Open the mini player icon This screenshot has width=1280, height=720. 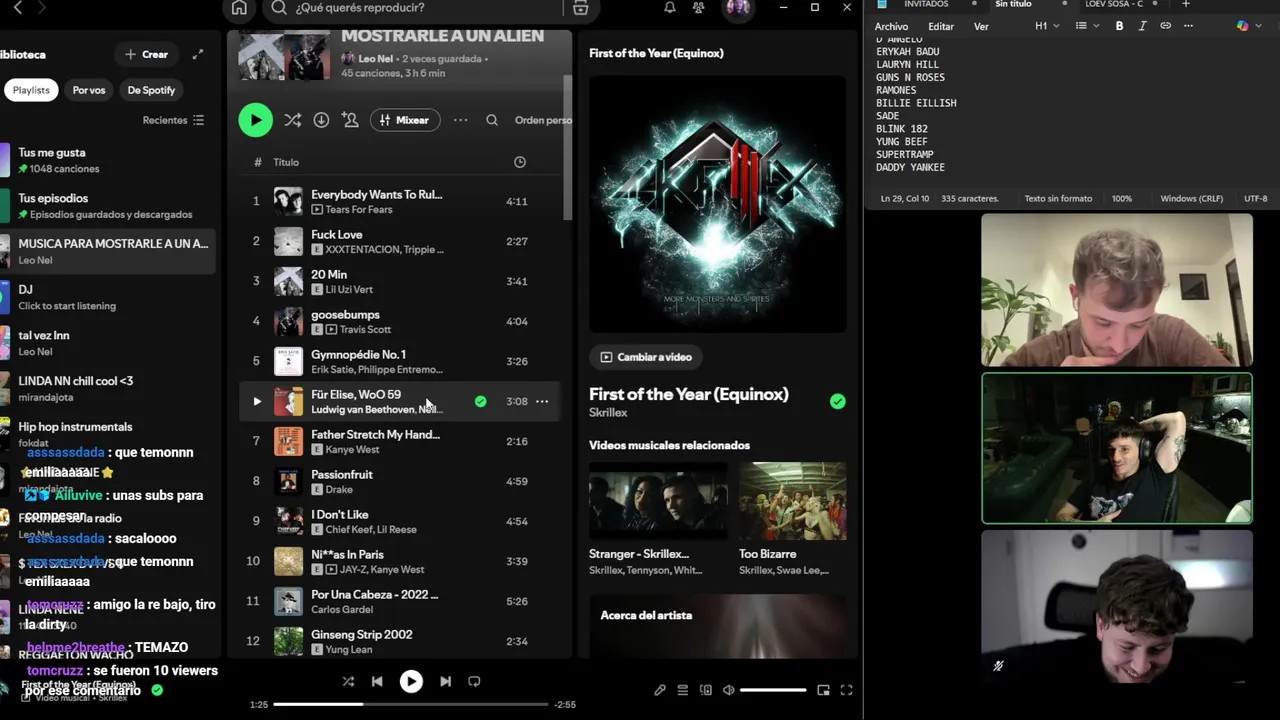click(823, 690)
